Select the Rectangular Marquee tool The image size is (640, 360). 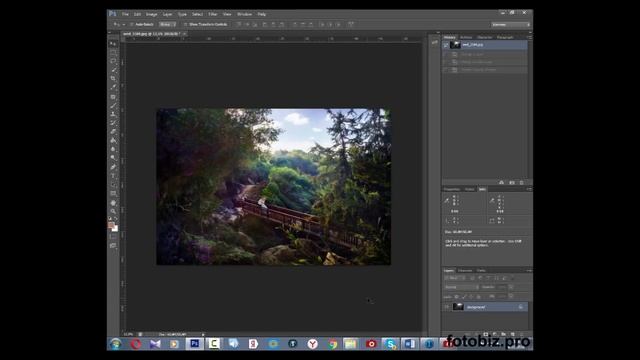click(x=113, y=53)
